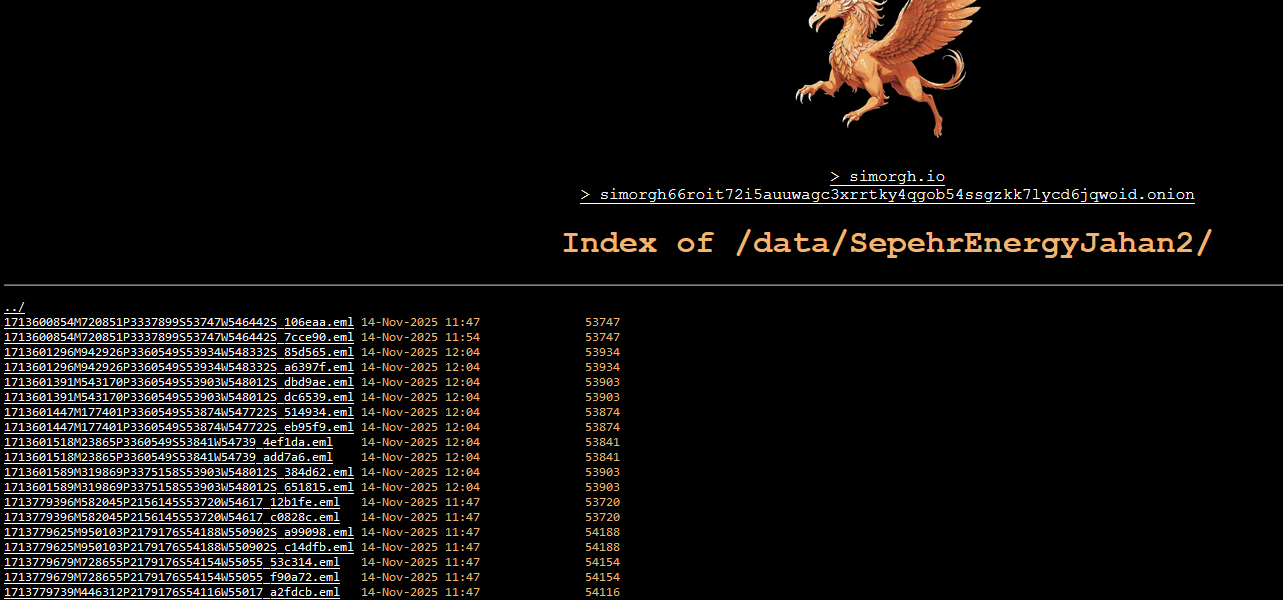Open the file ending in 7cce90.eml
The width and height of the screenshot is (1283, 600).
tap(178, 337)
